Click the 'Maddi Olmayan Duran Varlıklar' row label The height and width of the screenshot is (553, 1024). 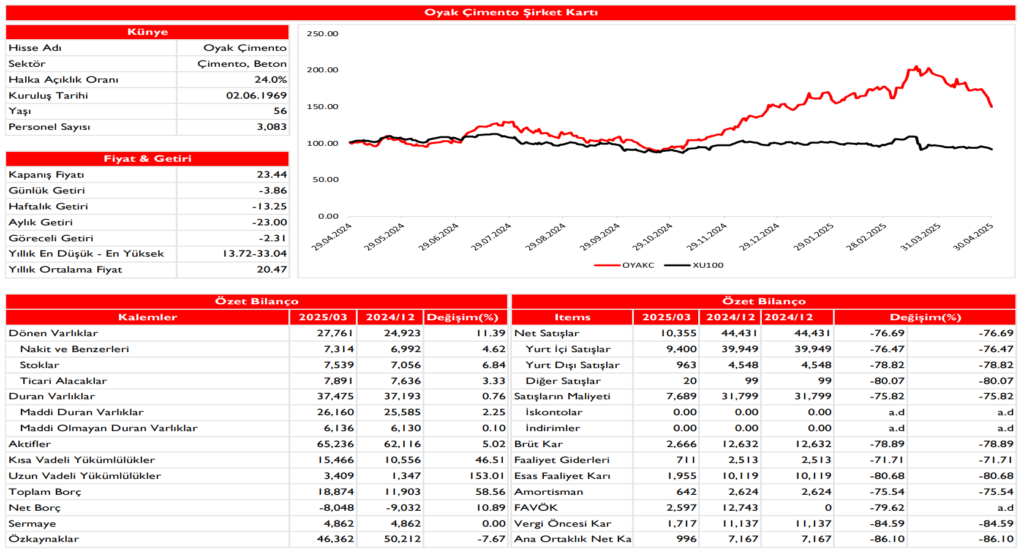pos(108,428)
